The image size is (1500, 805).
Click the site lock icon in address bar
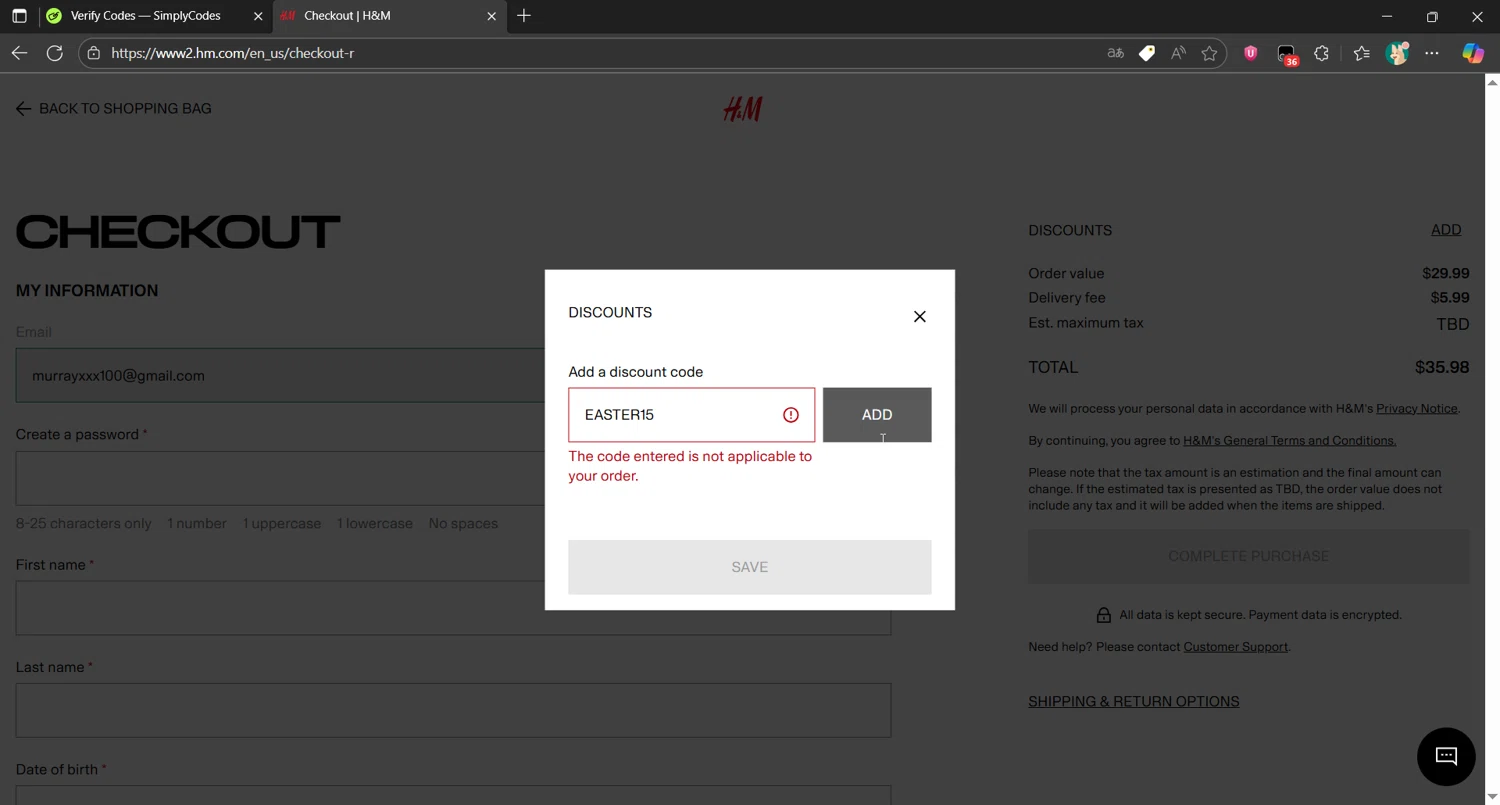(x=94, y=53)
